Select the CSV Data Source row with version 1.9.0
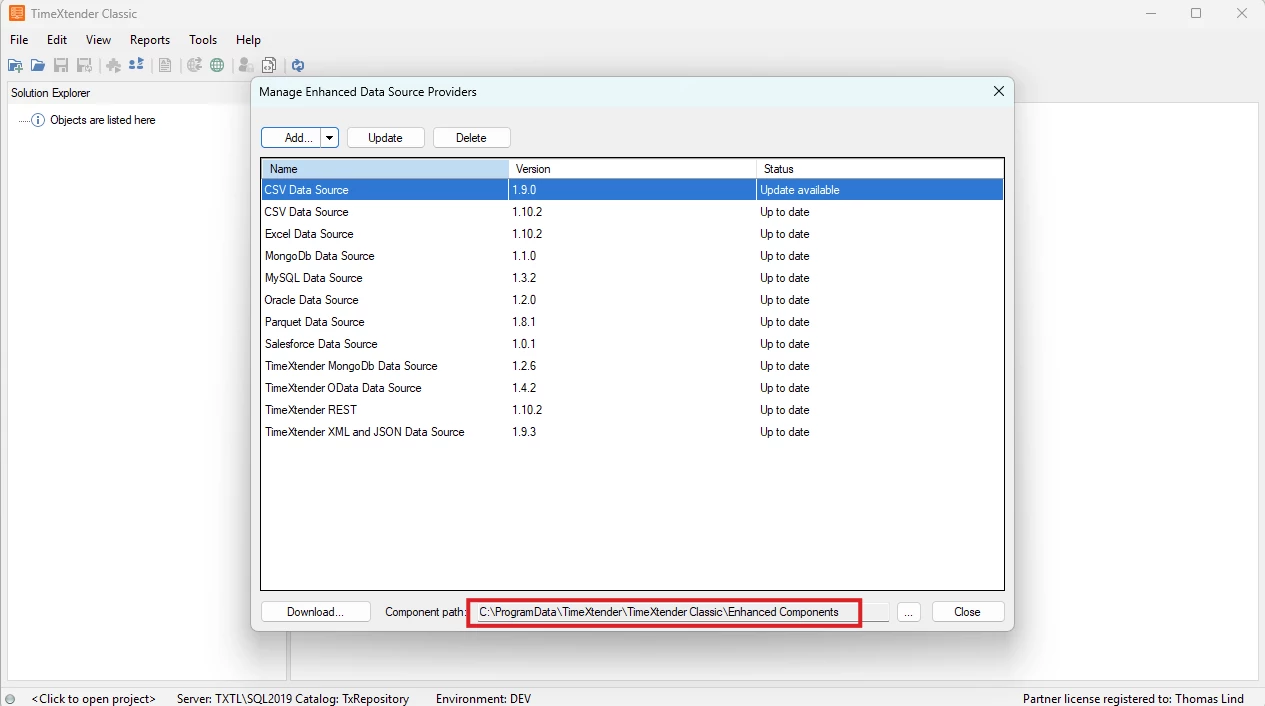 632,190
